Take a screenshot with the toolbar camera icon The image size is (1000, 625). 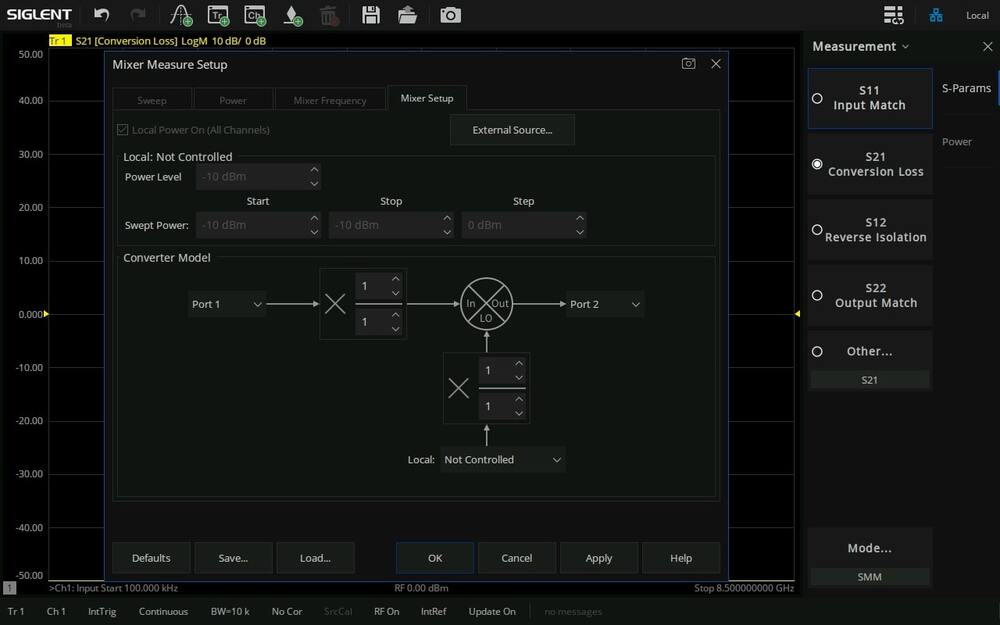pyautogui.click(x=450, y=15)
